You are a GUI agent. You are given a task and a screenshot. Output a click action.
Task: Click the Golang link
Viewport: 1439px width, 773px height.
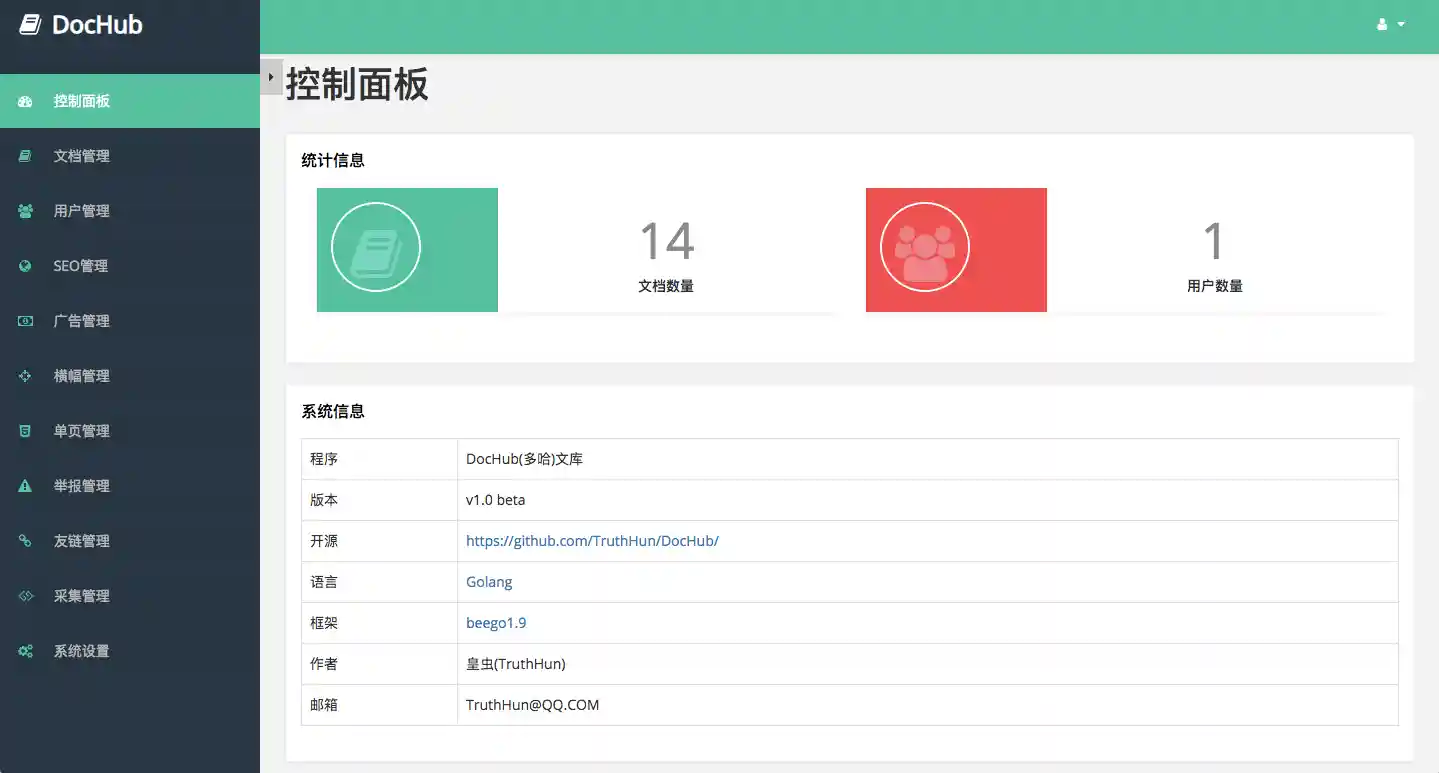coord(489,582)
